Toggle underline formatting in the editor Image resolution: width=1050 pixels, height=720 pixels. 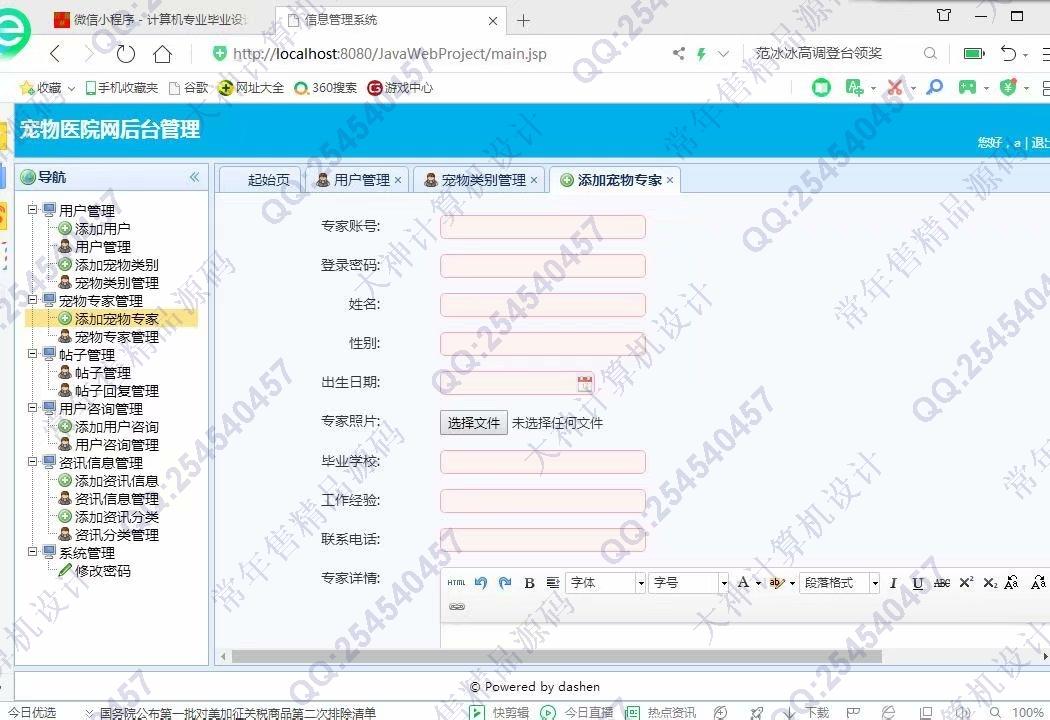pos(918,583)
